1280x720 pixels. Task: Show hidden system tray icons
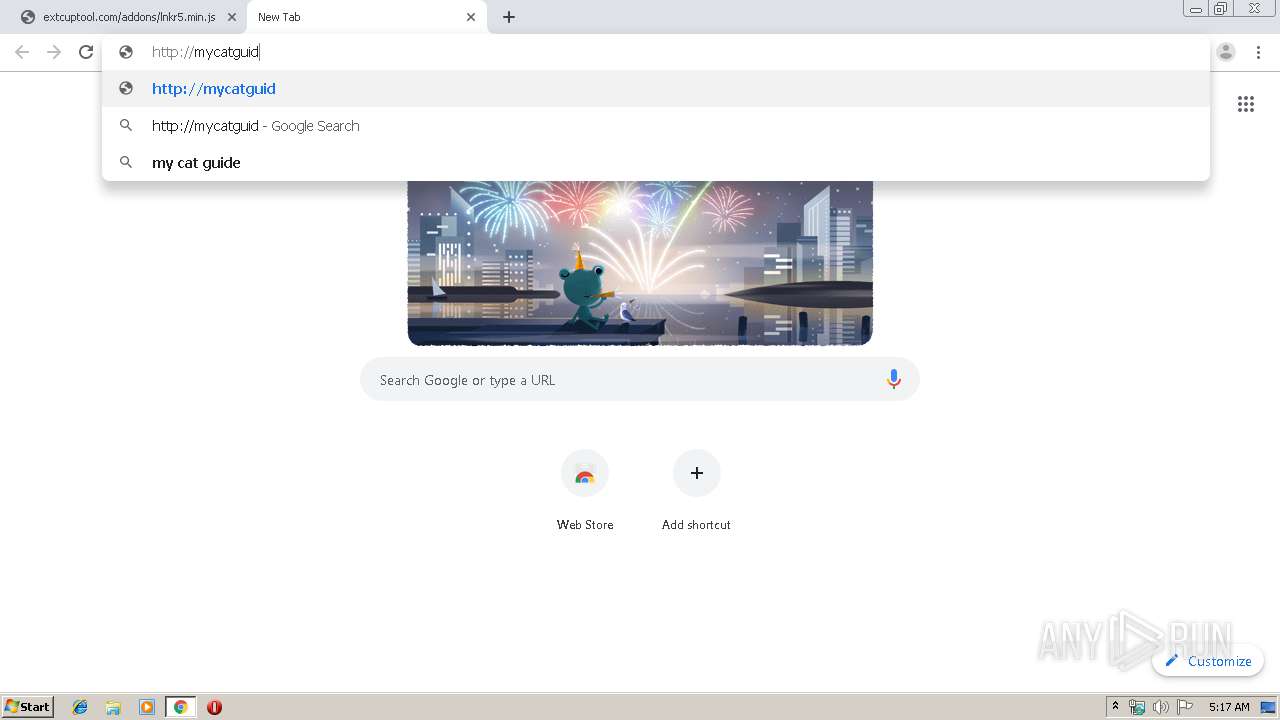[1115, 707]
